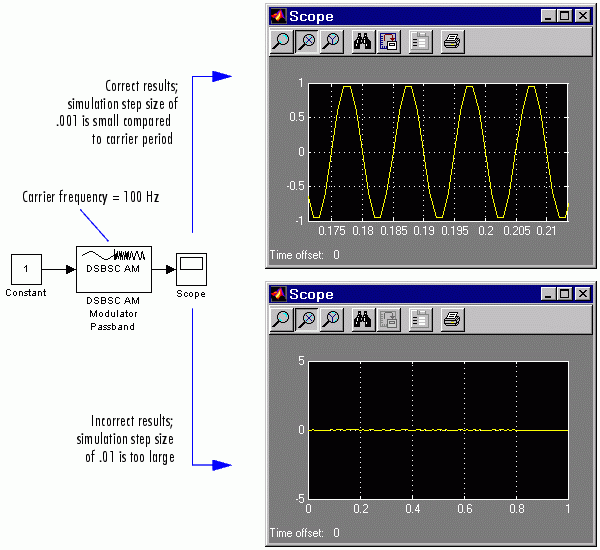This screenshot has height=550, width=600.
Task: Click 'Carrier frequency = 100 Hz' annotation
Action: (x=91, y=197)
